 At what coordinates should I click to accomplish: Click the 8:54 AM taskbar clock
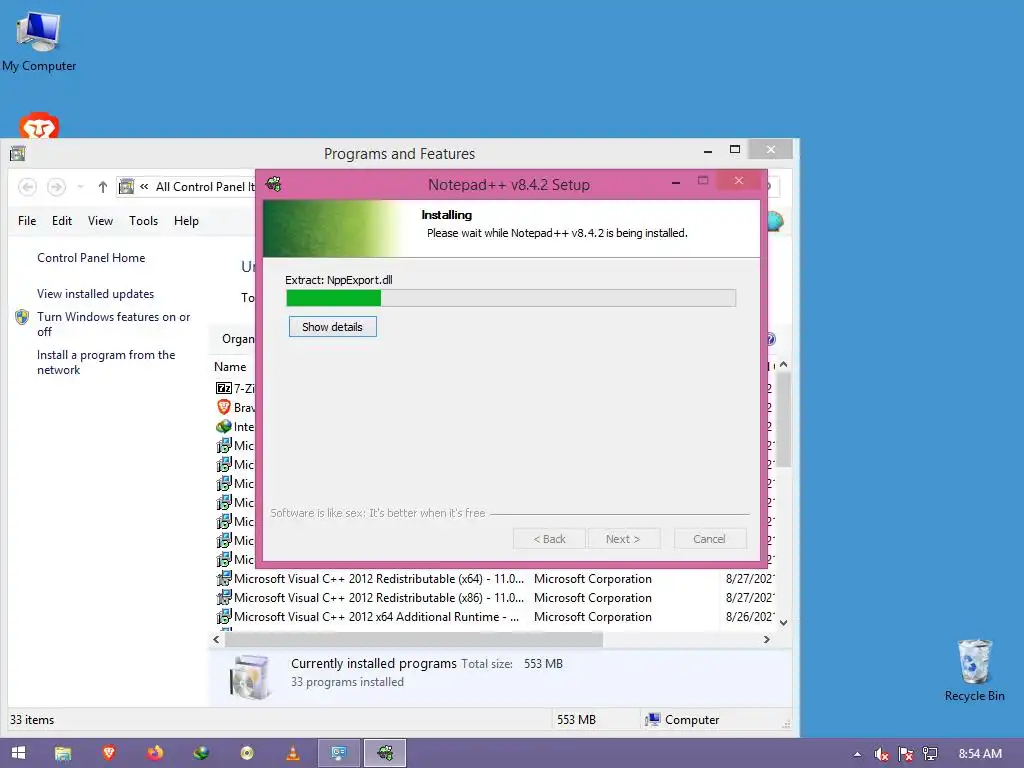[x=980, y=754]
